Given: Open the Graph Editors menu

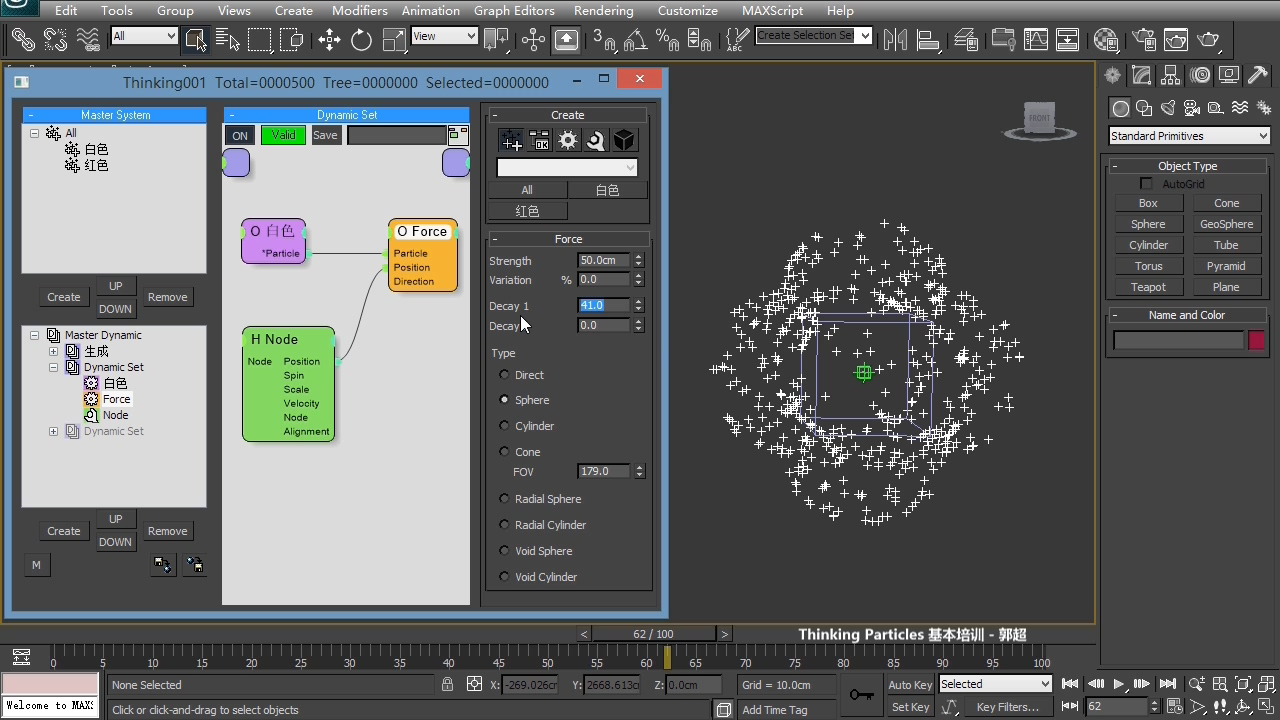Looking at the screenshot, I should [514, 10].
